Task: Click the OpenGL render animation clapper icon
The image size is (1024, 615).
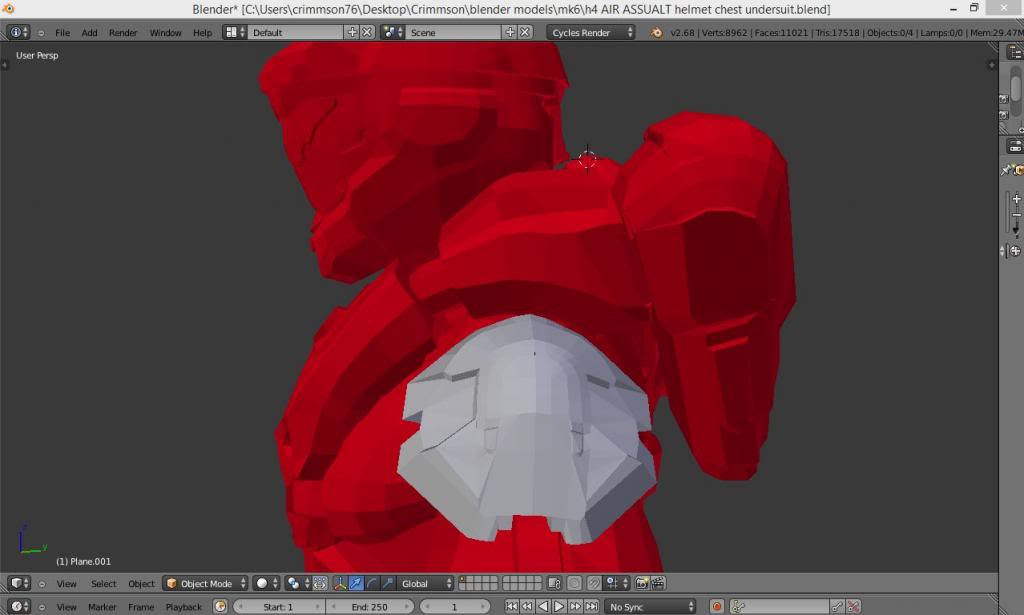Action: pos(659,583)
